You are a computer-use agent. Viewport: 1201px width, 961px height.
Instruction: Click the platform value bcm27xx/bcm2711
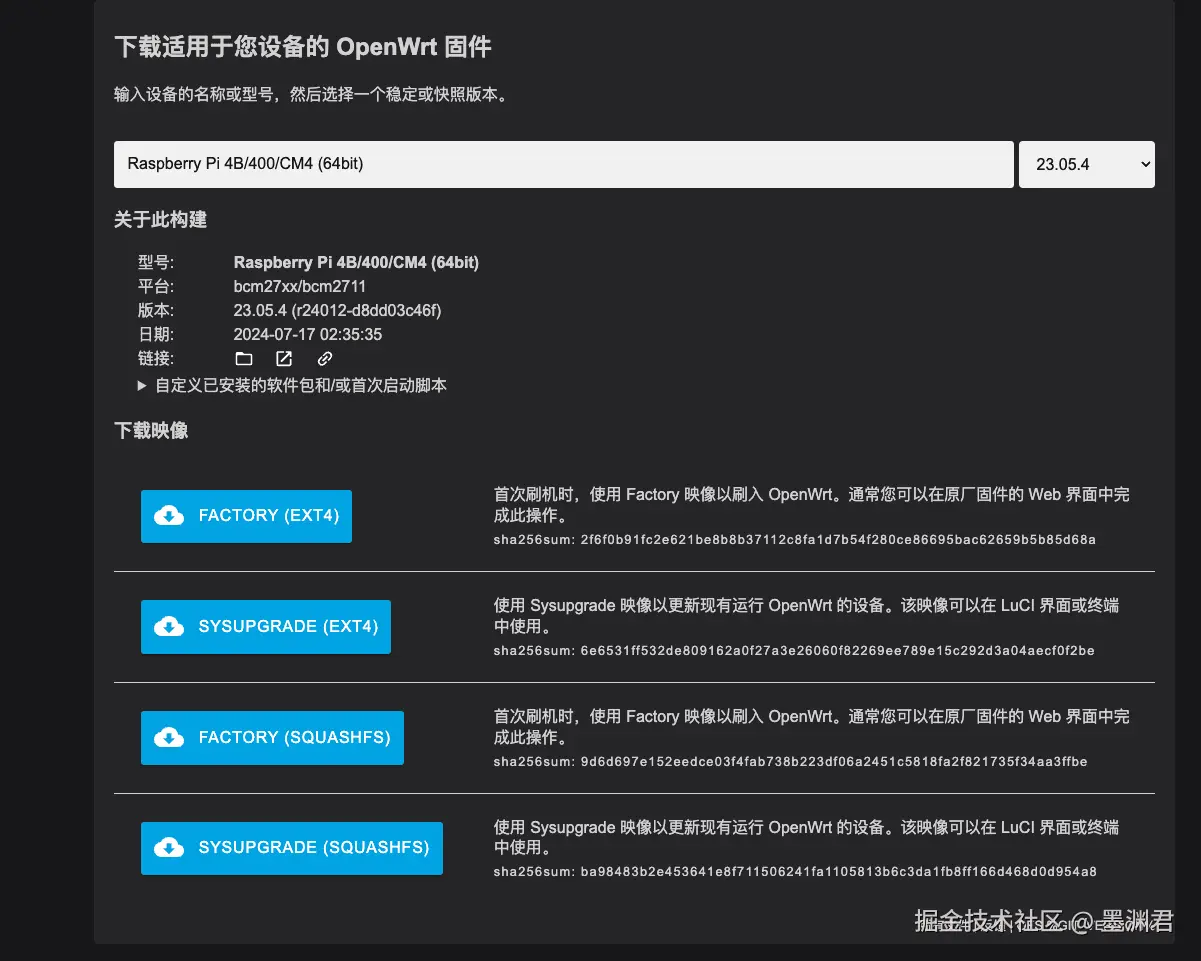(300, 287)
